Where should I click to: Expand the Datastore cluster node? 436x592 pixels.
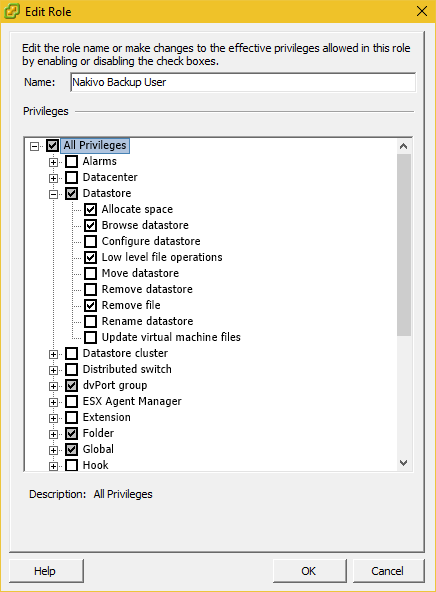coord(53,354)
